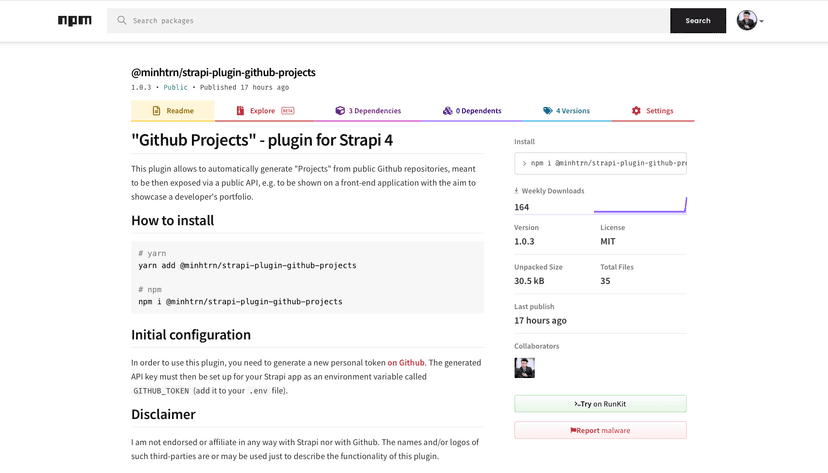Click Report malware button

(x=600, y=430)
